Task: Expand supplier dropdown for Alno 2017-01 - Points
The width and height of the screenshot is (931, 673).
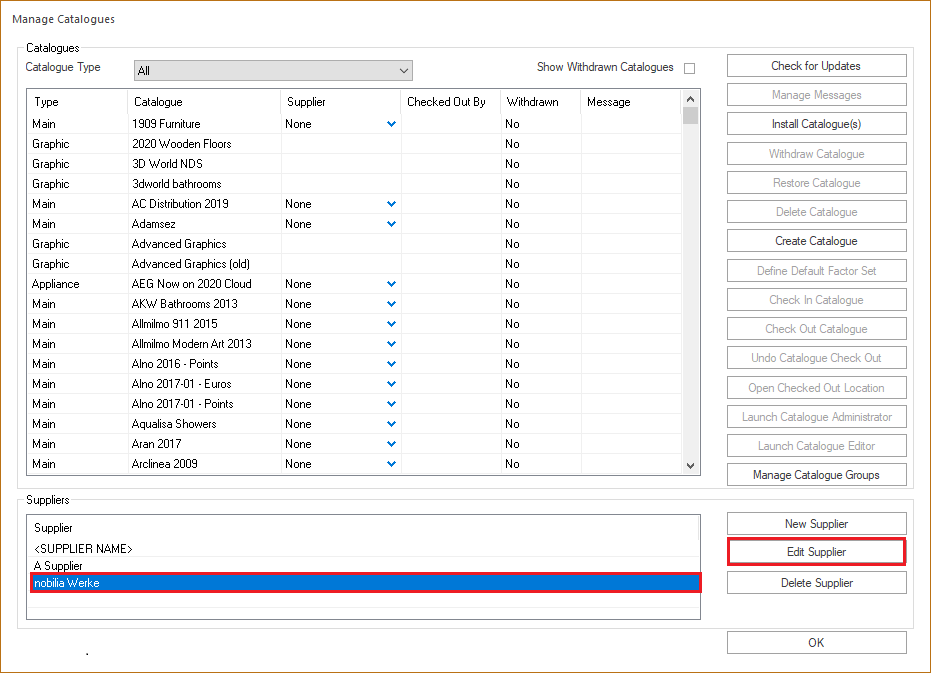Action: (x=391, y=404)
